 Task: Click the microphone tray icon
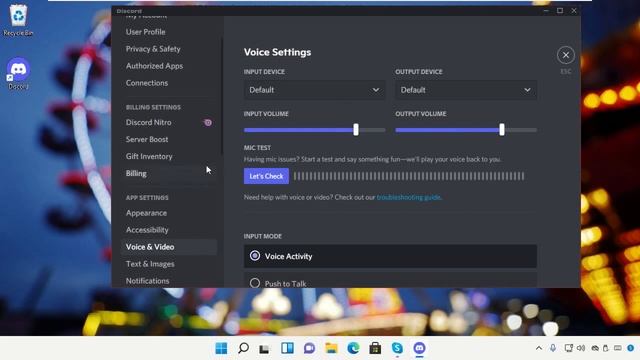(x=553, y=348)
